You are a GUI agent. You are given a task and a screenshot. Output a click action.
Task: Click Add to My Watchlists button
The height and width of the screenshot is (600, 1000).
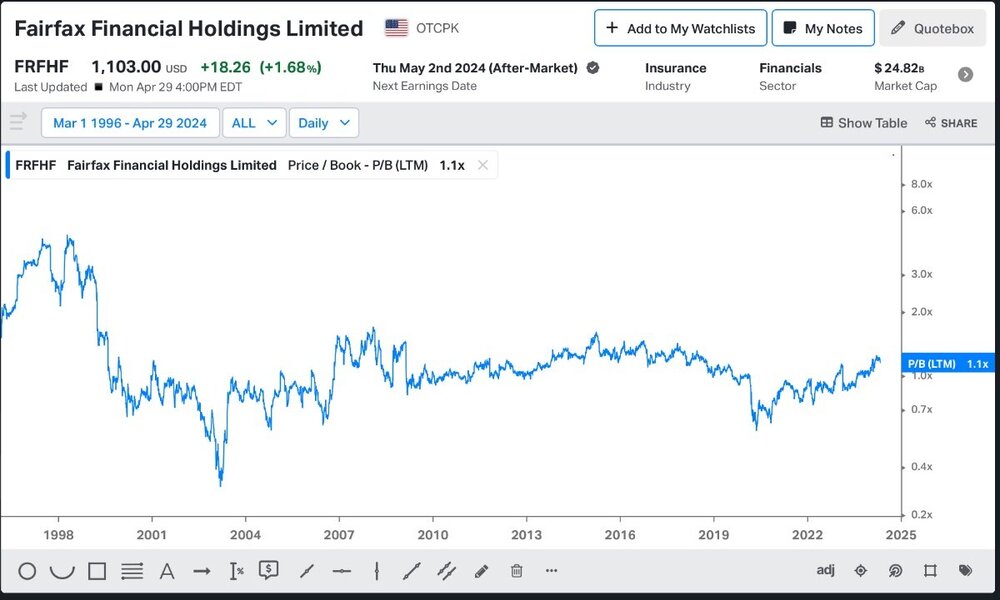point(680,28)
